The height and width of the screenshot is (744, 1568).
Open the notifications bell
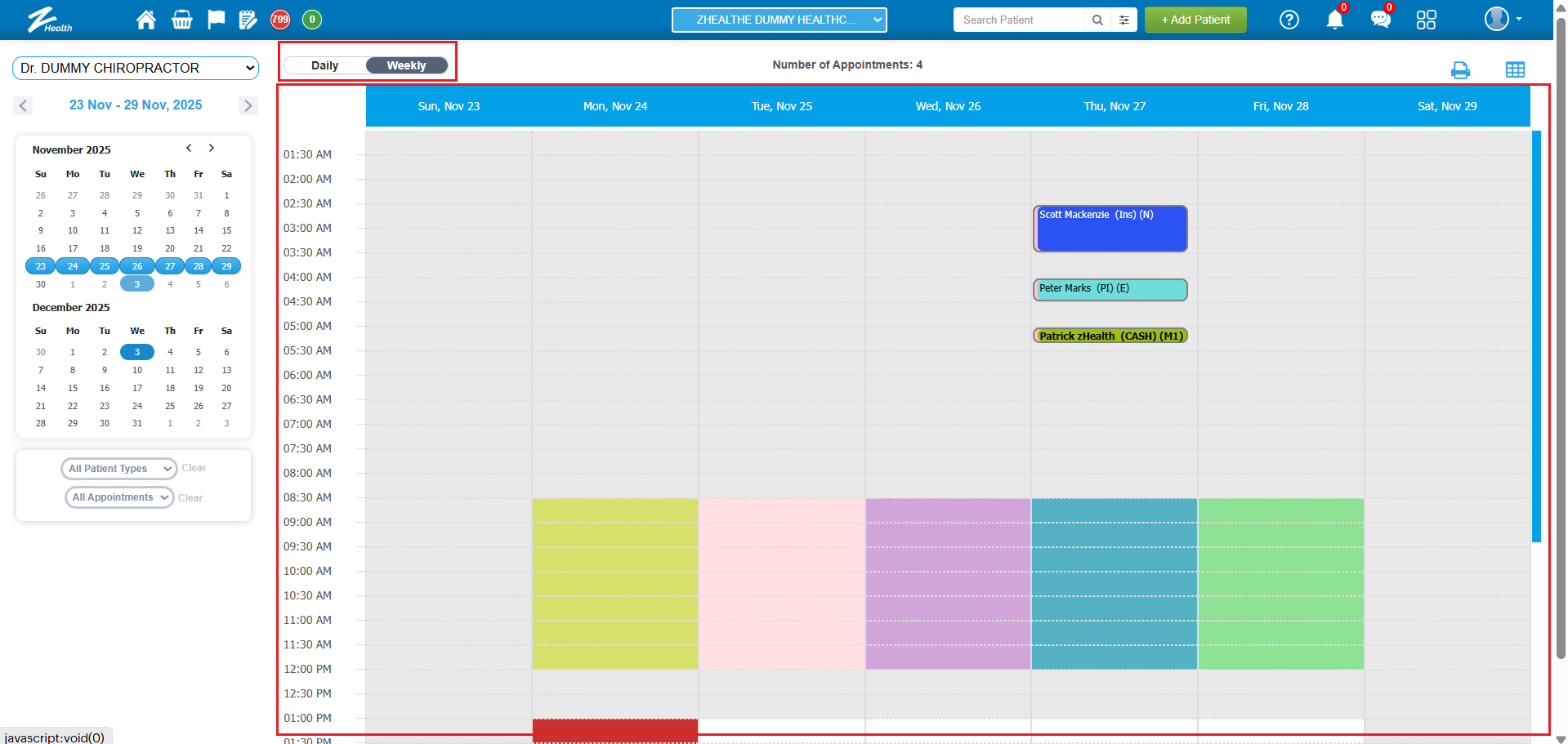[x=1334, y=20]
